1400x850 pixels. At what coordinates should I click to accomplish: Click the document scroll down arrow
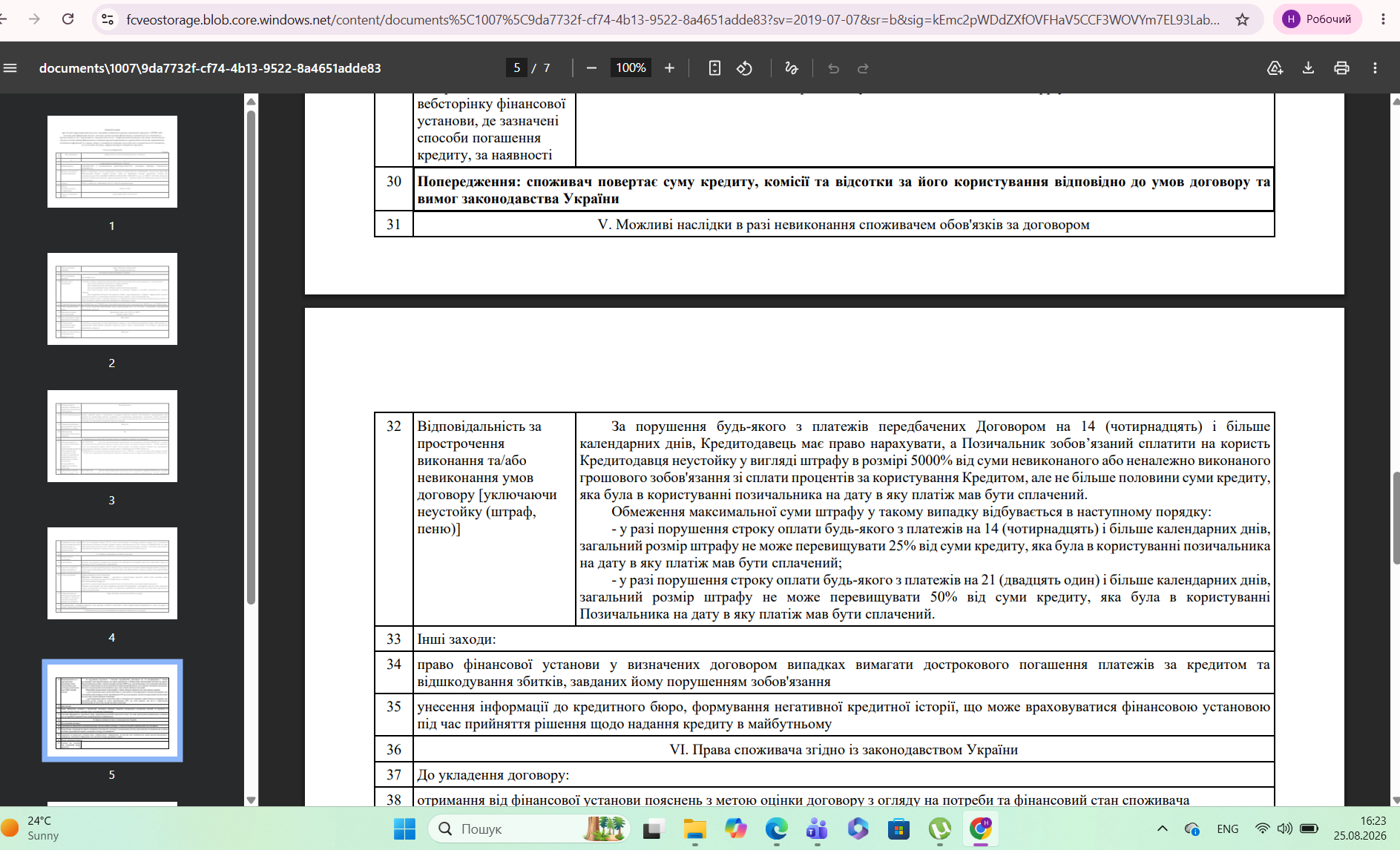pos(1396,800)
